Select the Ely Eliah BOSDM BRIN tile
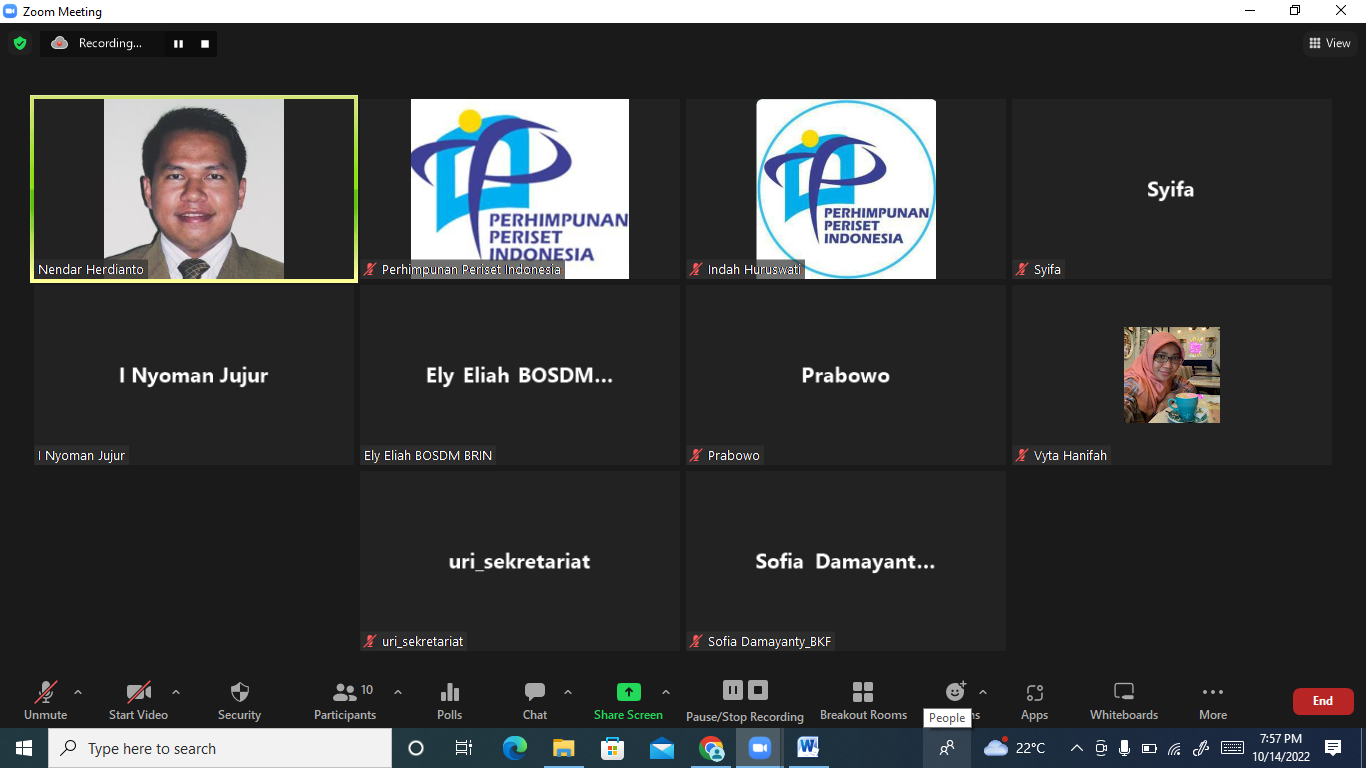The height and width of the screenshot is (768, 1366). 520,375
